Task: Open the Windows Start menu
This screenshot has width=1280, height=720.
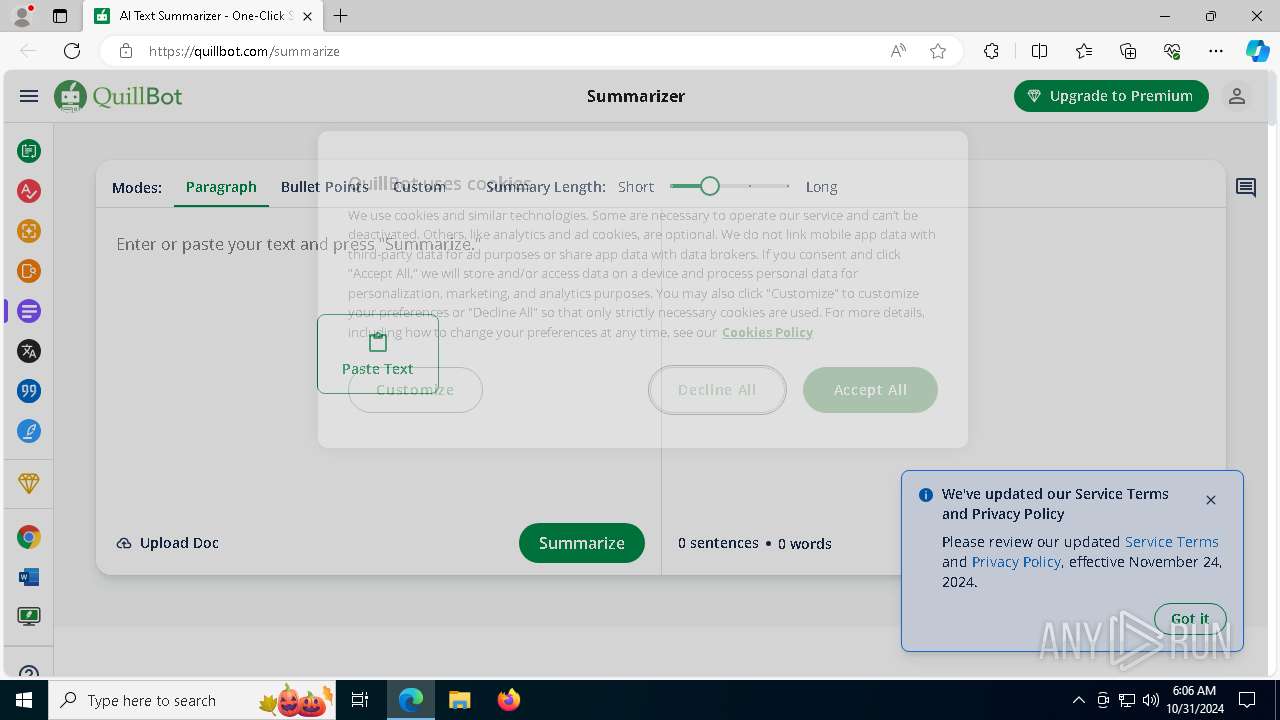Action: (x=24, y=700)
